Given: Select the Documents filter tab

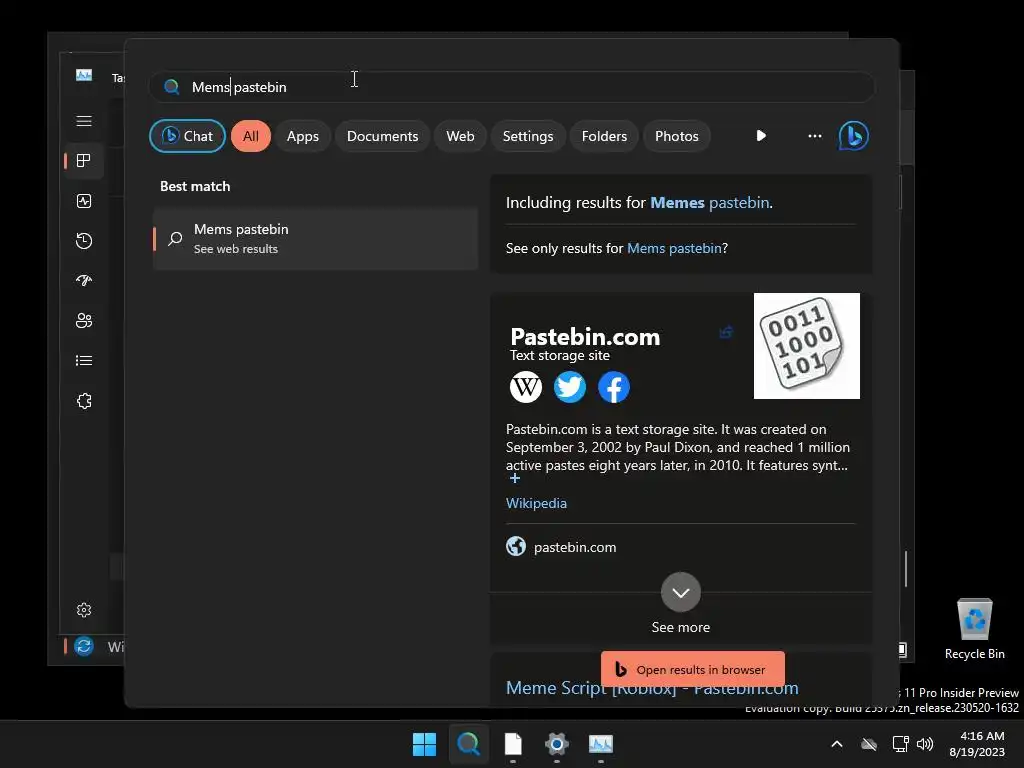Looking at the screenshot, I should [x=382, y=136].
